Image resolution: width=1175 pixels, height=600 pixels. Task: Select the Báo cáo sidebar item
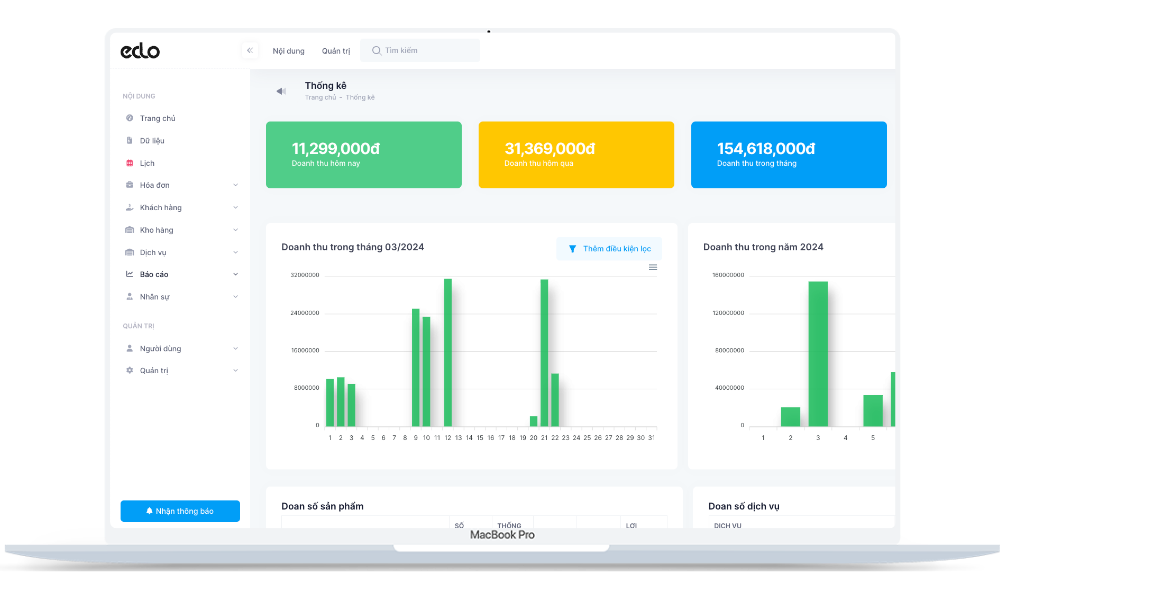coord(154,274)
